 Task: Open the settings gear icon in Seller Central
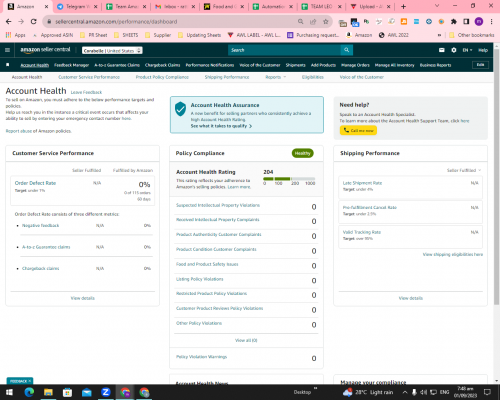(x=454, y=50)
